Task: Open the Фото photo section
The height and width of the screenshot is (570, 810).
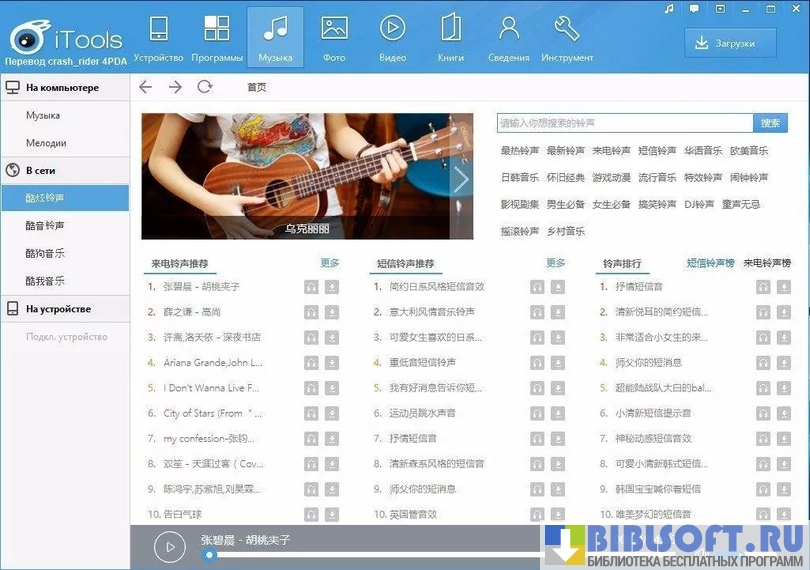Action: (334, 37)
